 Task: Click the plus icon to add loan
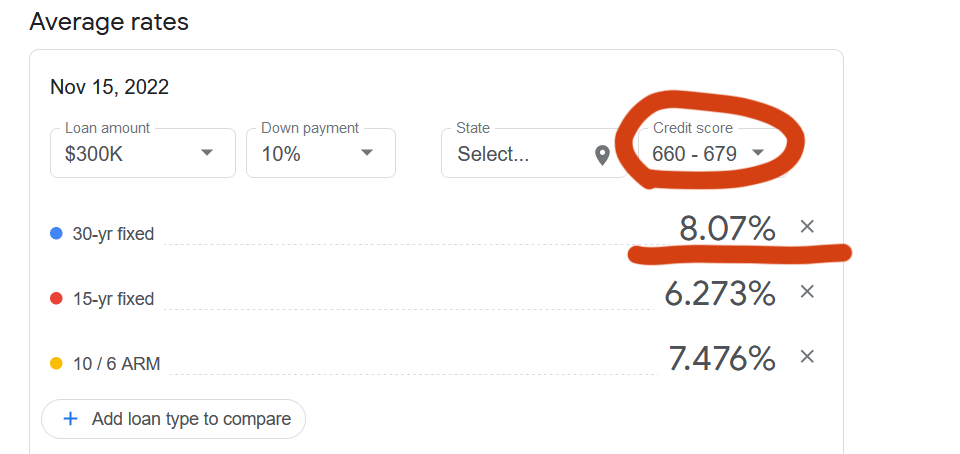coord(71,419)
